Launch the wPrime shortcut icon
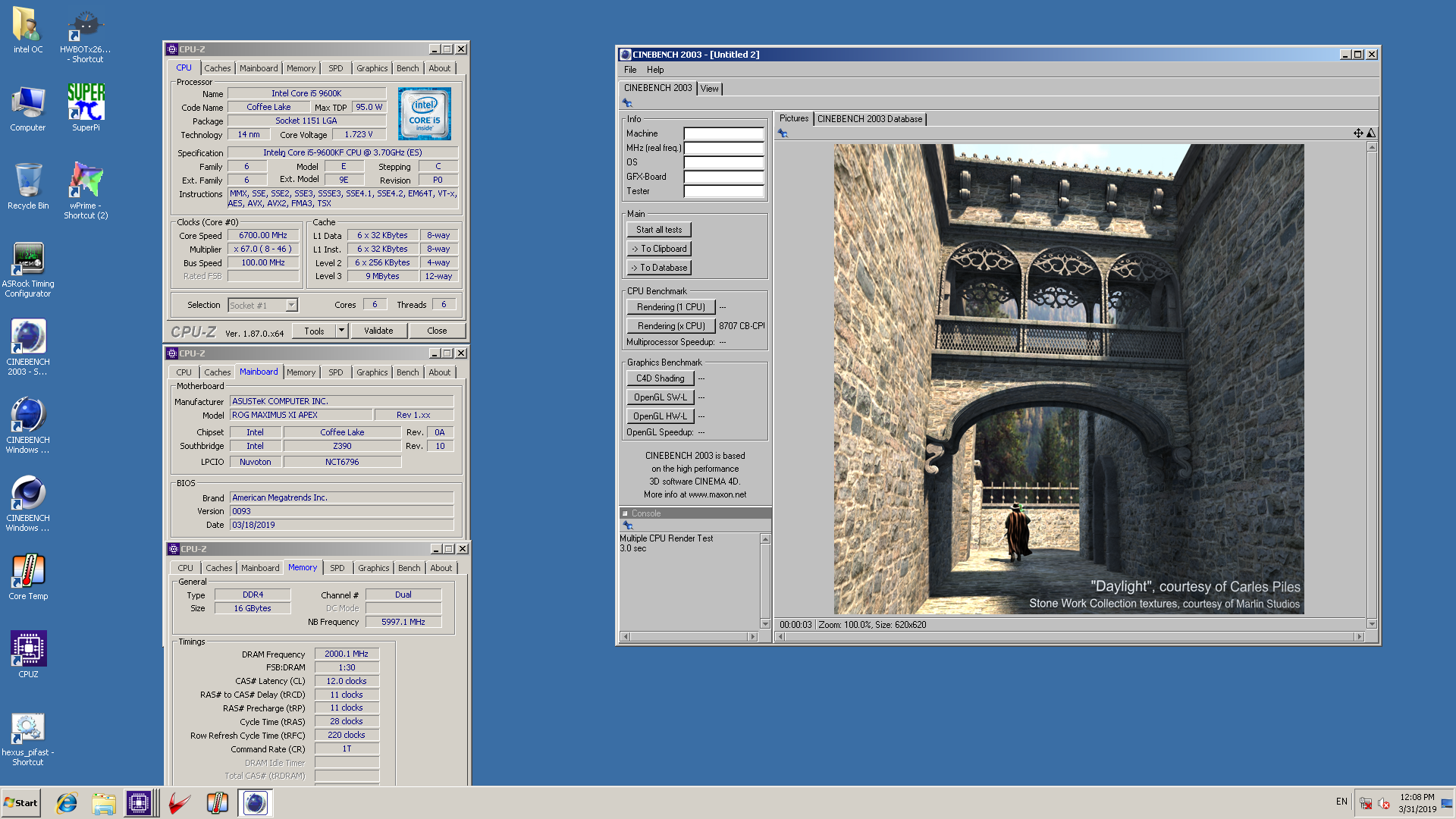This screenshot has height=819, width=1456. [x=86, y=191]
